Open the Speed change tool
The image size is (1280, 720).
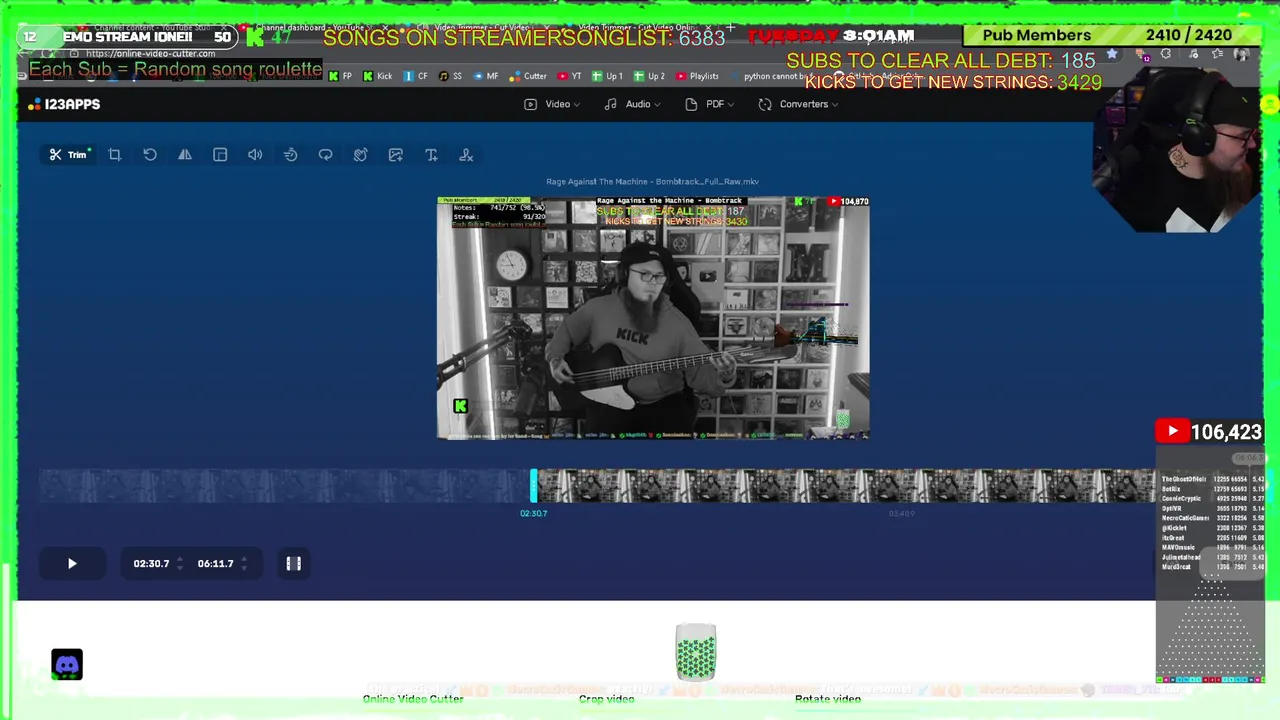(290, 155)
